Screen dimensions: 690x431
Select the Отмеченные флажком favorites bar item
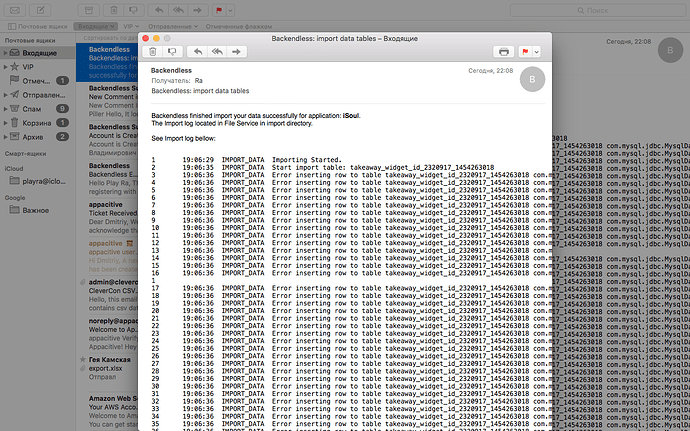point(239,26)
